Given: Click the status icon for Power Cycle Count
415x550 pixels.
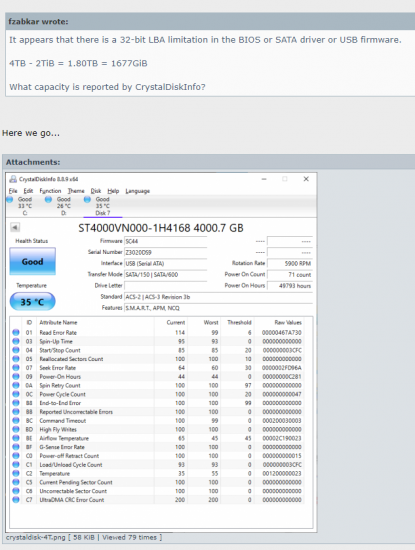Looking at the screenshot, I should click(16, 394).
